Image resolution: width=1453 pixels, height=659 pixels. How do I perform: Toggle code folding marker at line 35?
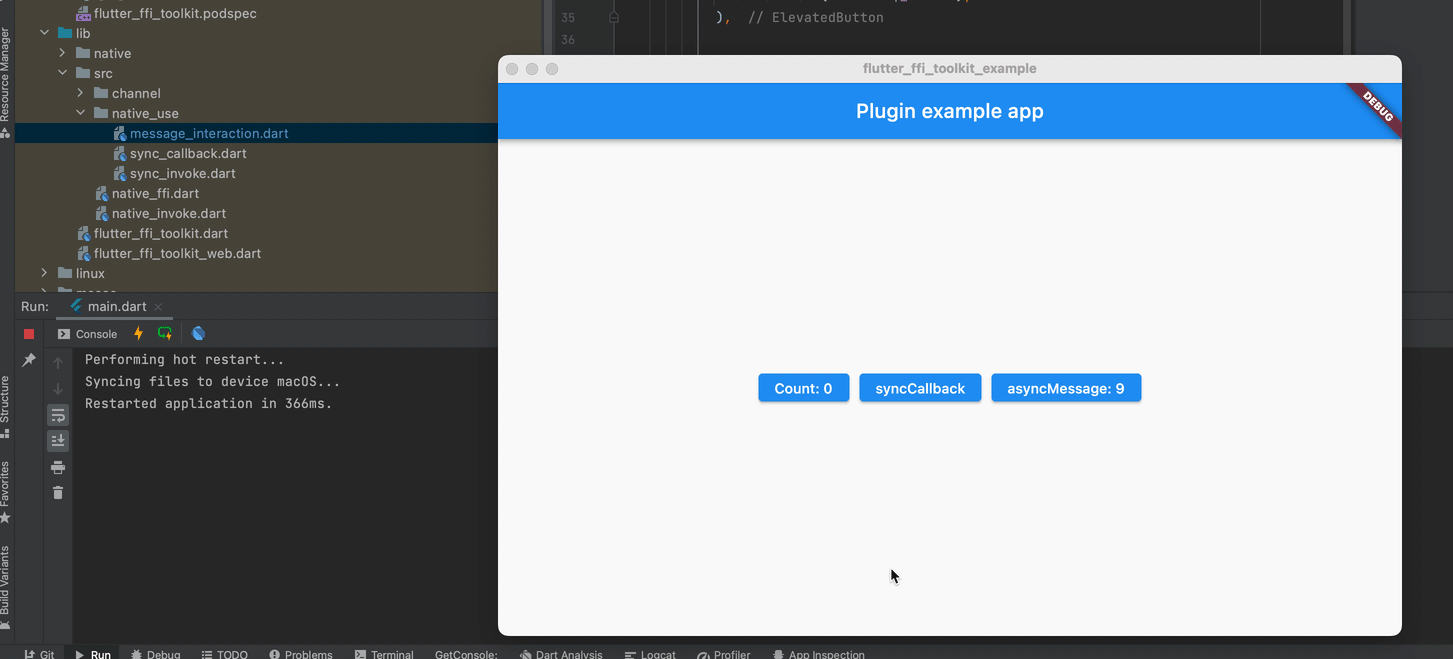(614, 17)
